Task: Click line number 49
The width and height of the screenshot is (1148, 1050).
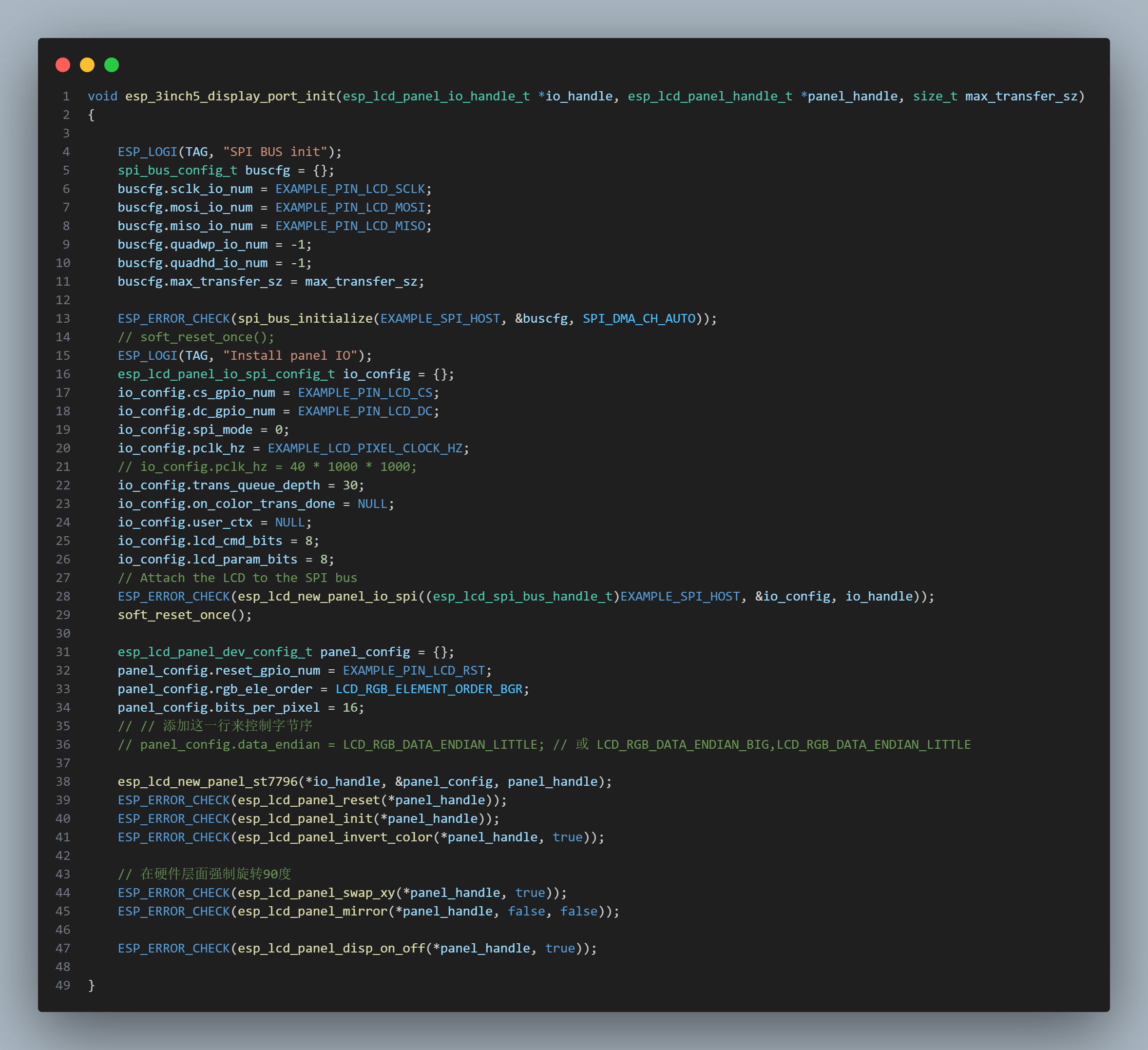Action: coord(63,985)
